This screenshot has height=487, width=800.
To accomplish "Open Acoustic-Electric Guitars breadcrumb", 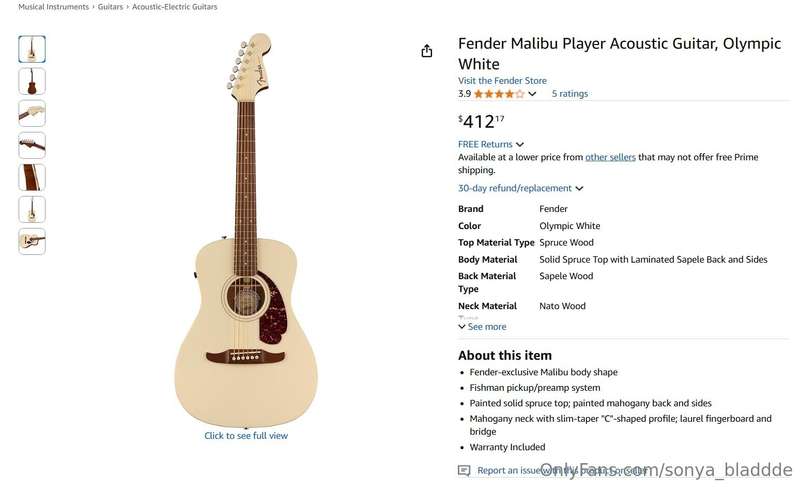I will click(174, 7).
